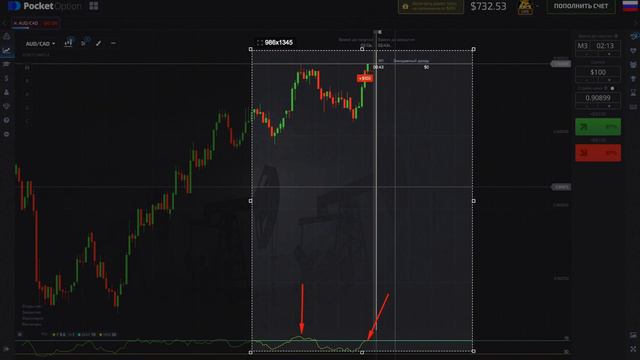Open the trading chart sidebar icon
This screenshot has height=360, width=640.
coord(7,51)
